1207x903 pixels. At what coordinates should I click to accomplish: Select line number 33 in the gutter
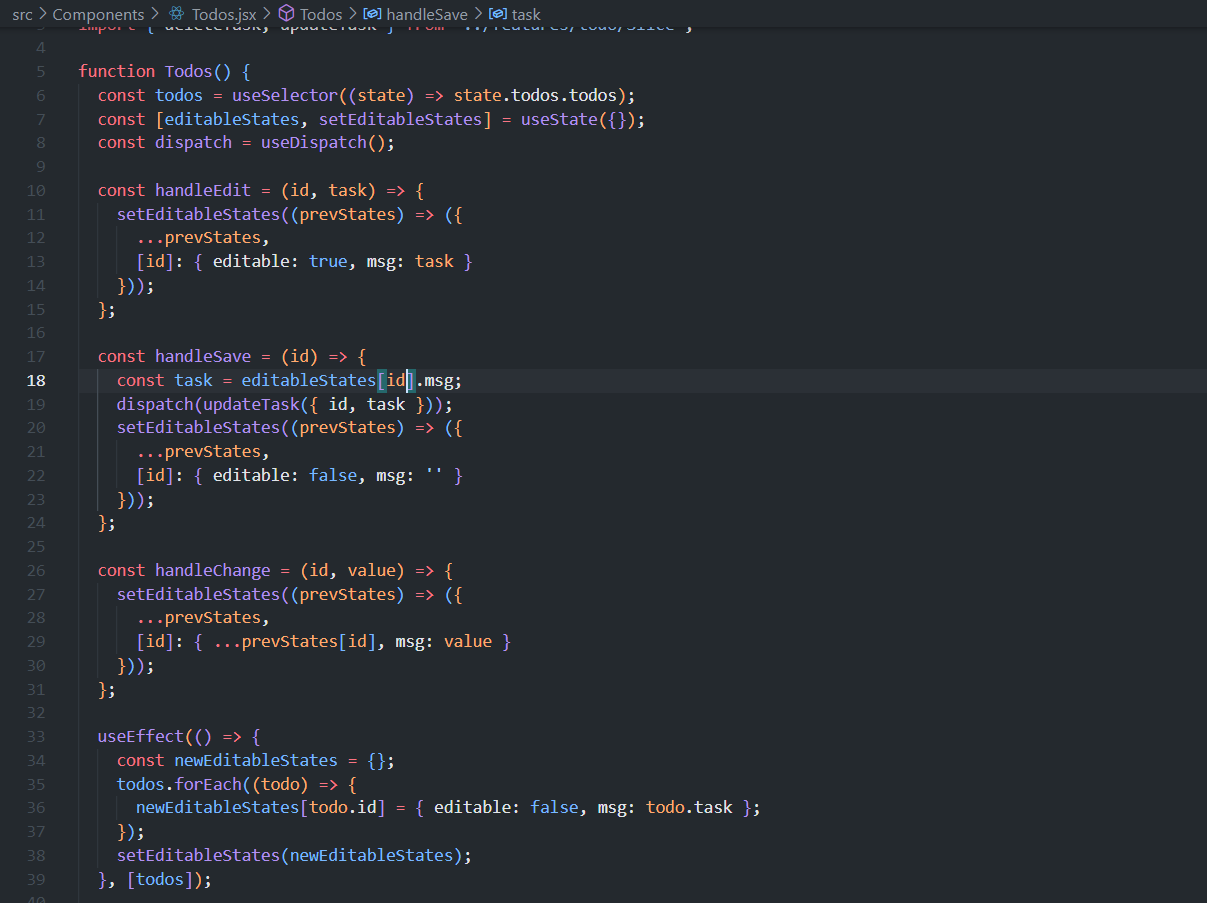click(x=36, y=736)
